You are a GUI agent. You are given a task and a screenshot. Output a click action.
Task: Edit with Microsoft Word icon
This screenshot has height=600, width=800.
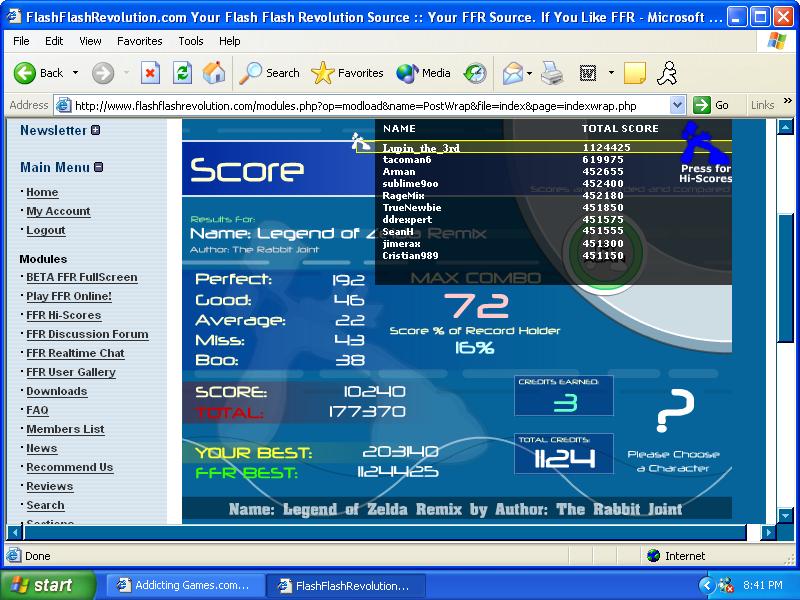pos(588,73)
